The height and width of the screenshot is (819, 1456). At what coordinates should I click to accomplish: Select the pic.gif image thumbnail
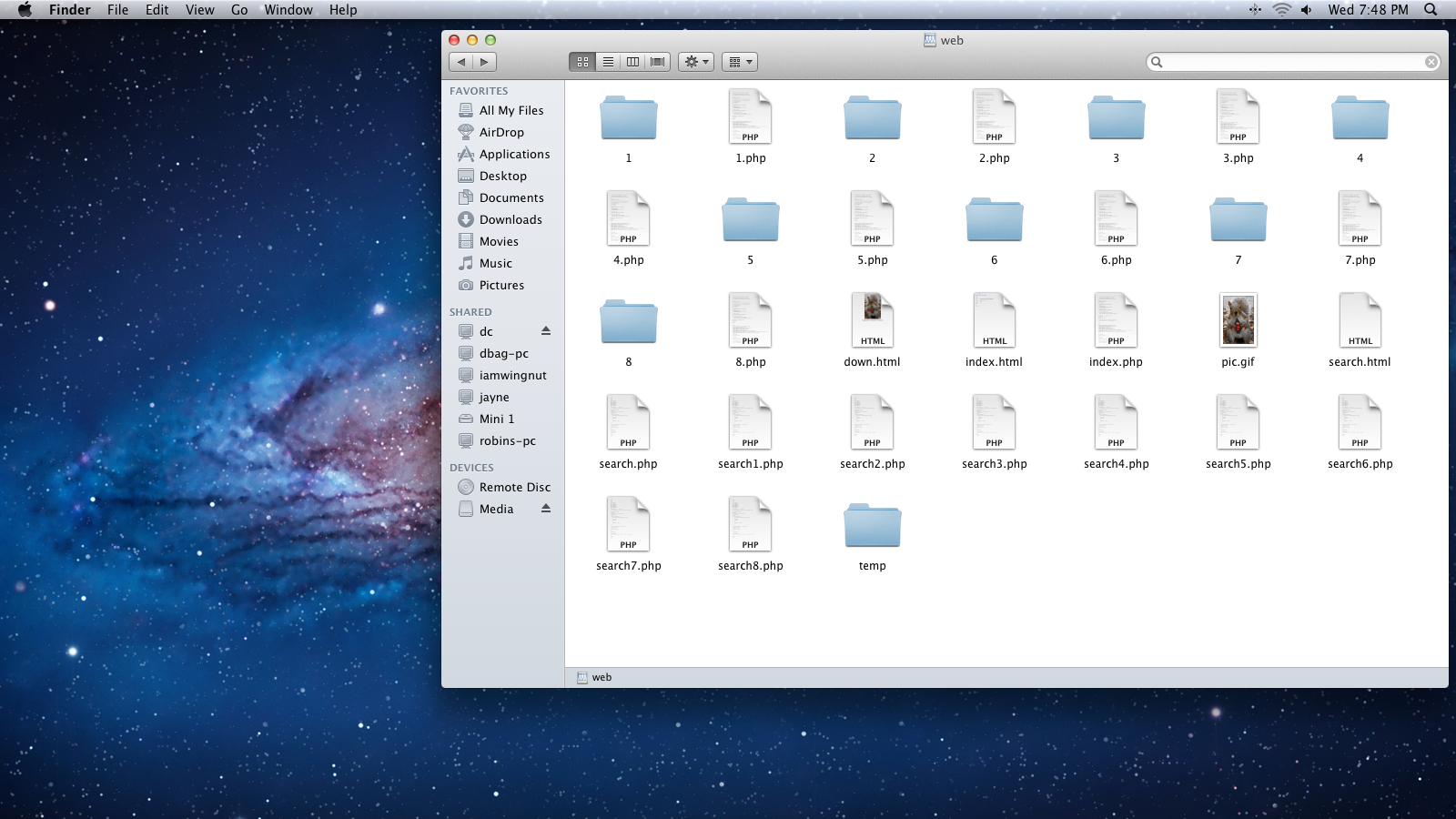point(1238,320)
